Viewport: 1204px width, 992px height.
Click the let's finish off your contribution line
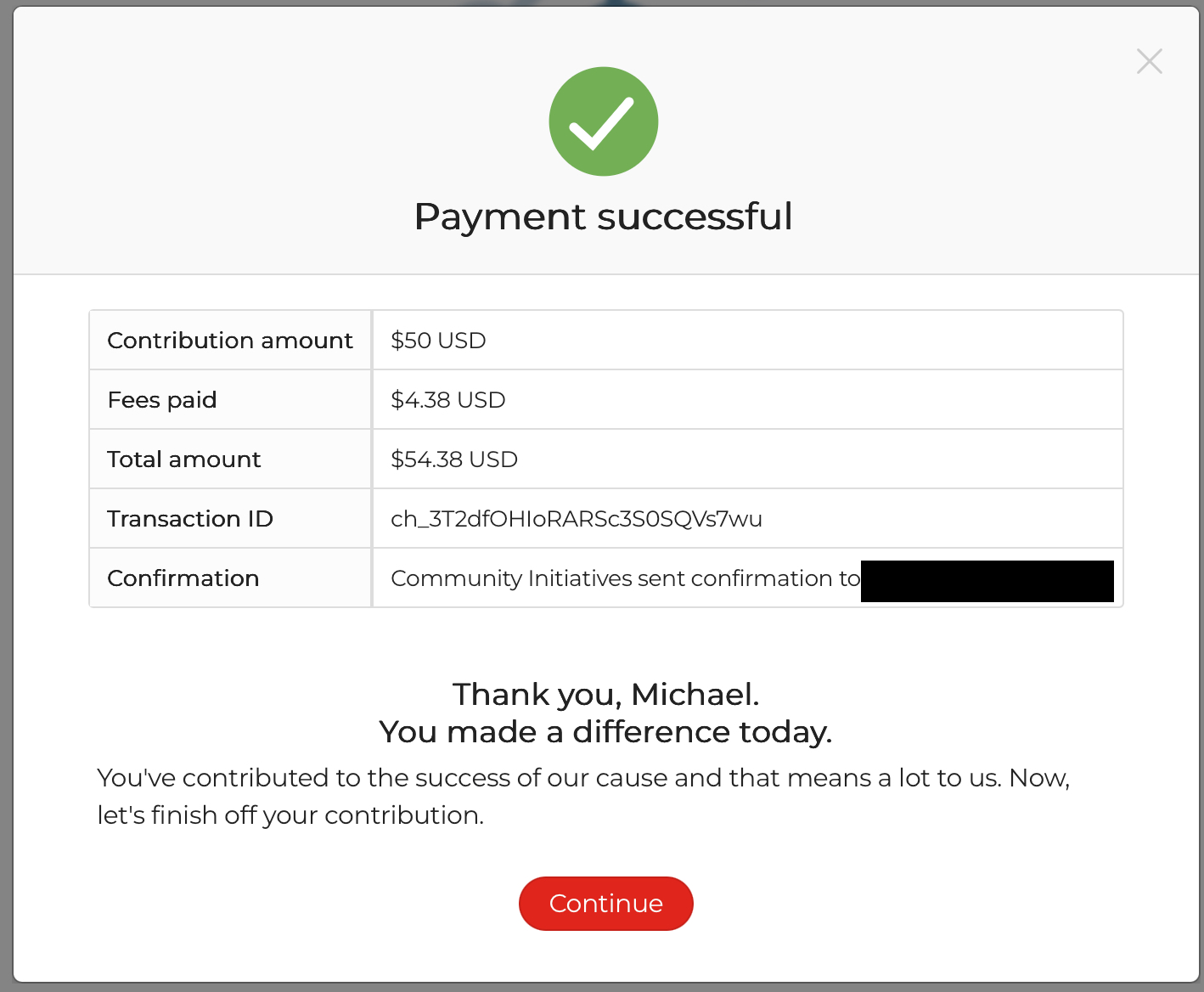290,815
